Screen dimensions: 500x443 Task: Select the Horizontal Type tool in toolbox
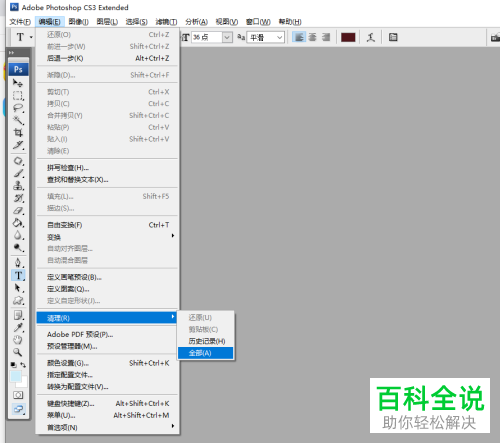[18, 275]
